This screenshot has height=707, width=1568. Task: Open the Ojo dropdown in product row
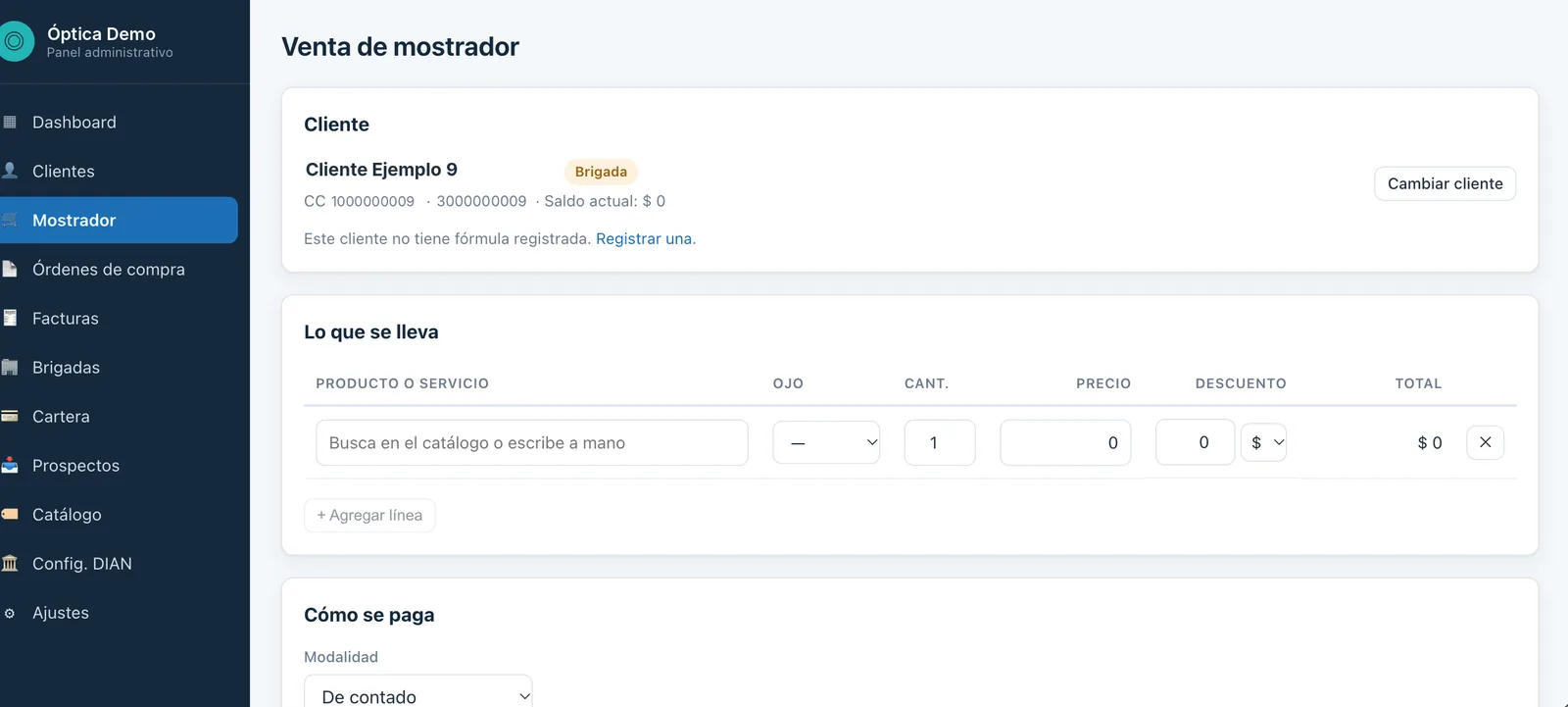(826, 442)
